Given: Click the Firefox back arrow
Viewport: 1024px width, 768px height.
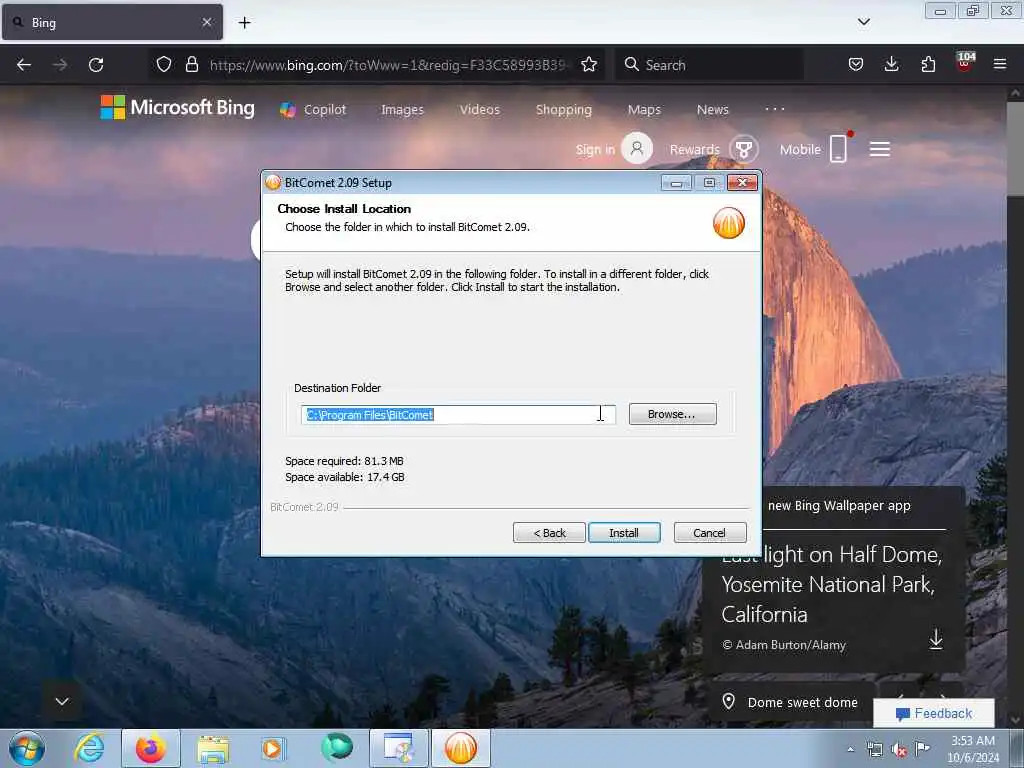Looking at the screenshot, I should (x=24, y=65).
